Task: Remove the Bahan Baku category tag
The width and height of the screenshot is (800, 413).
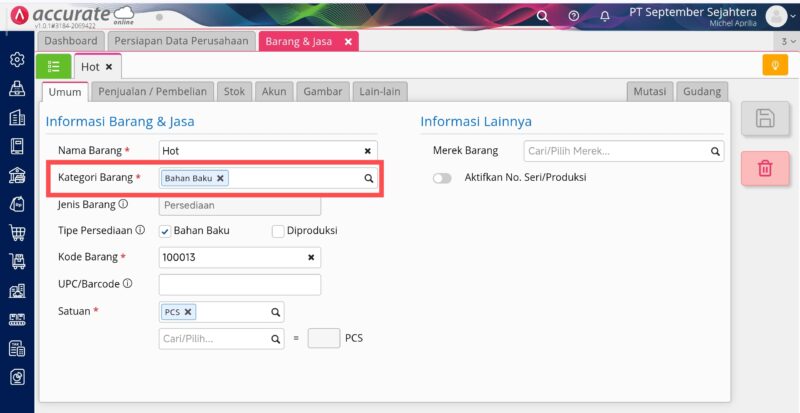Action: [x=220, y=178]
